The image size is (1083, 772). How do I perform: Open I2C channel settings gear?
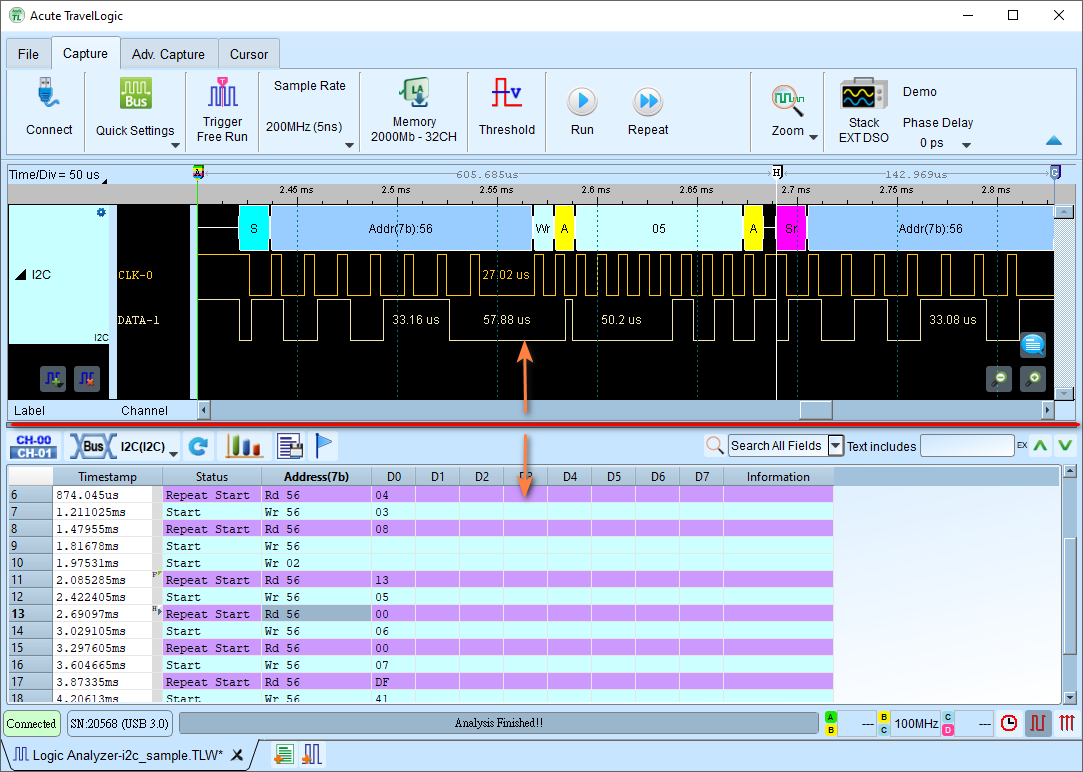click(x=101, y=213)
